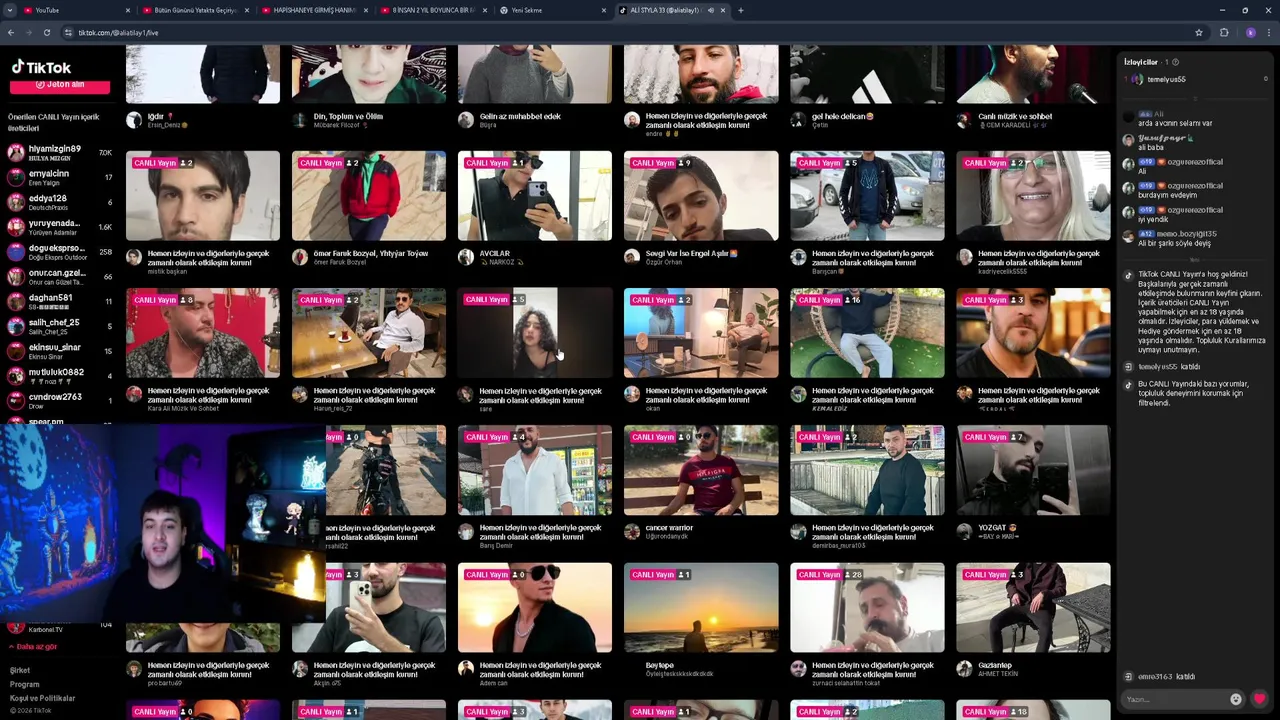
Task: Reload the TikTok page
Action: pyautogui.click(x=46, y=32)
